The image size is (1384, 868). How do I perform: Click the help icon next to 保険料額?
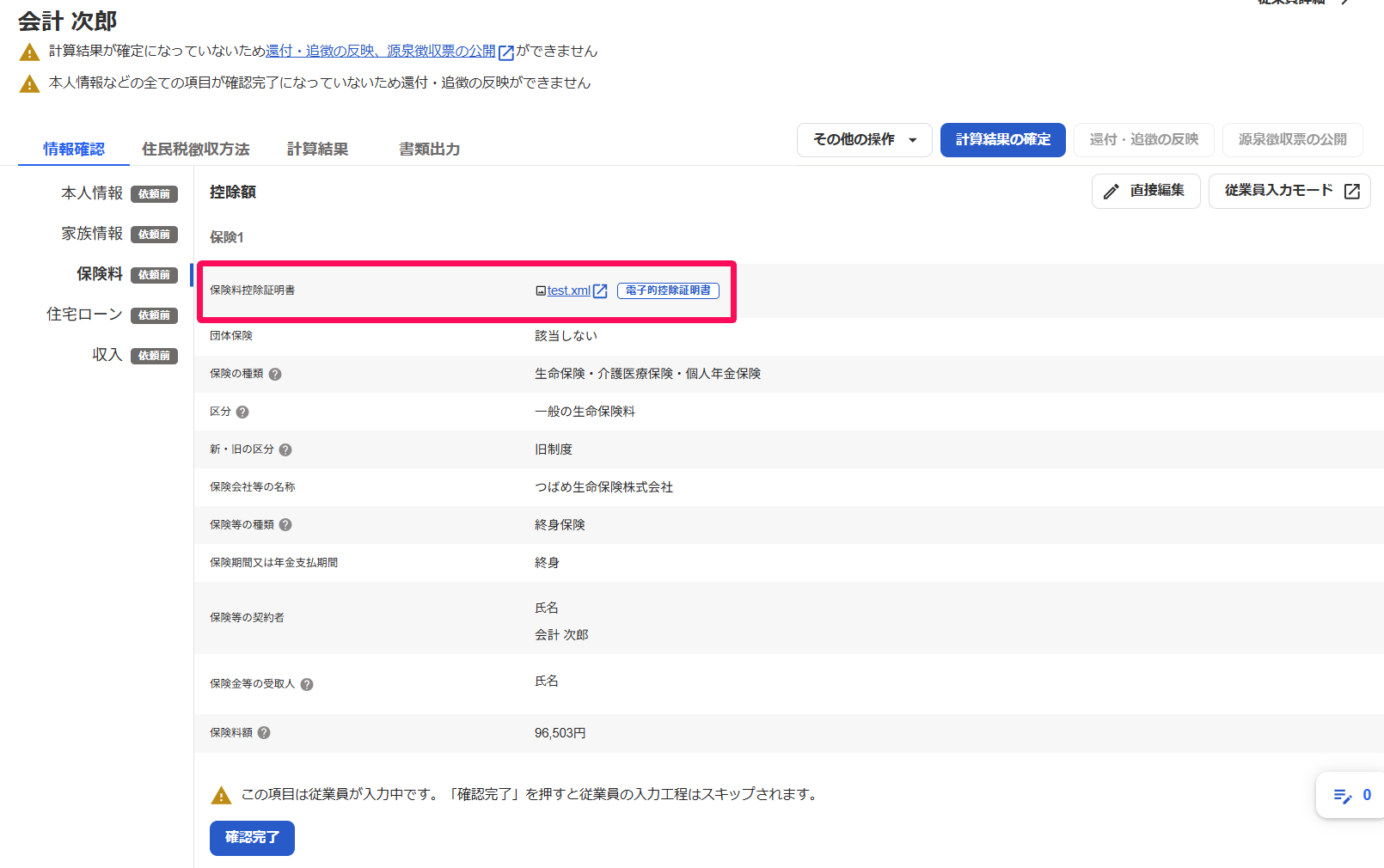point(264,732)
